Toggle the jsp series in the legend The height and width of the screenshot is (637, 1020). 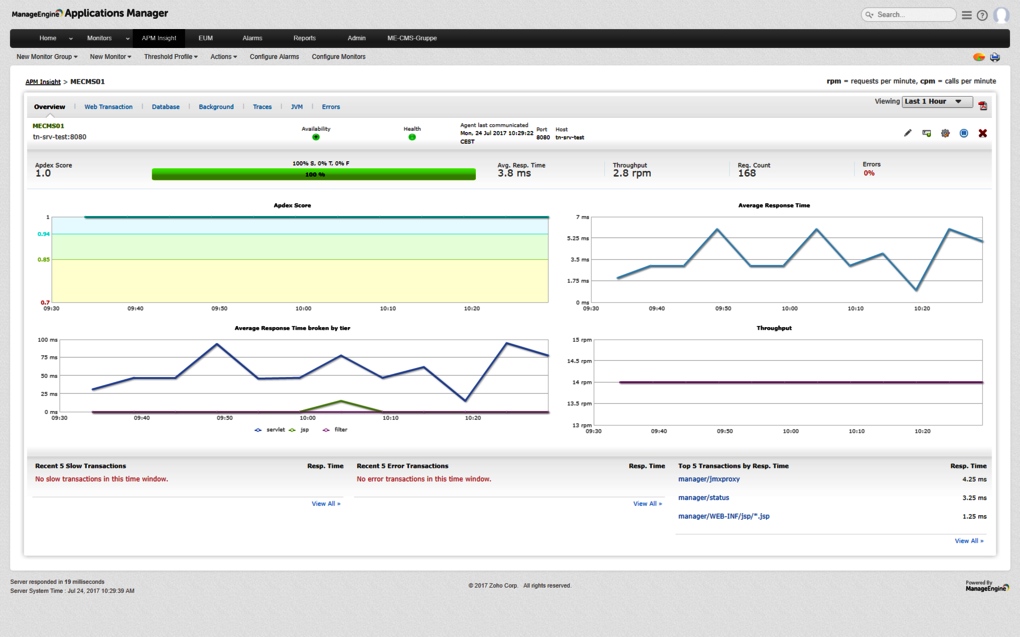pos(299,429)
